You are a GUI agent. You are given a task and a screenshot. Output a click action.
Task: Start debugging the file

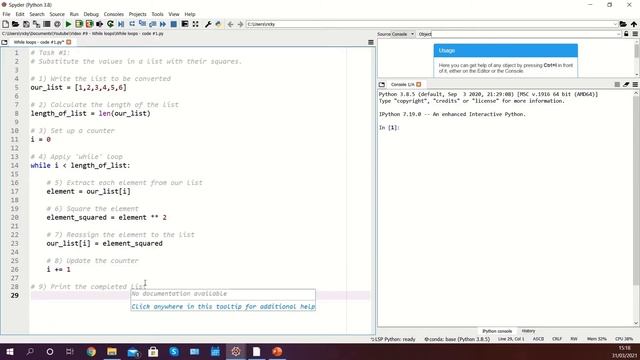point(121,24)
